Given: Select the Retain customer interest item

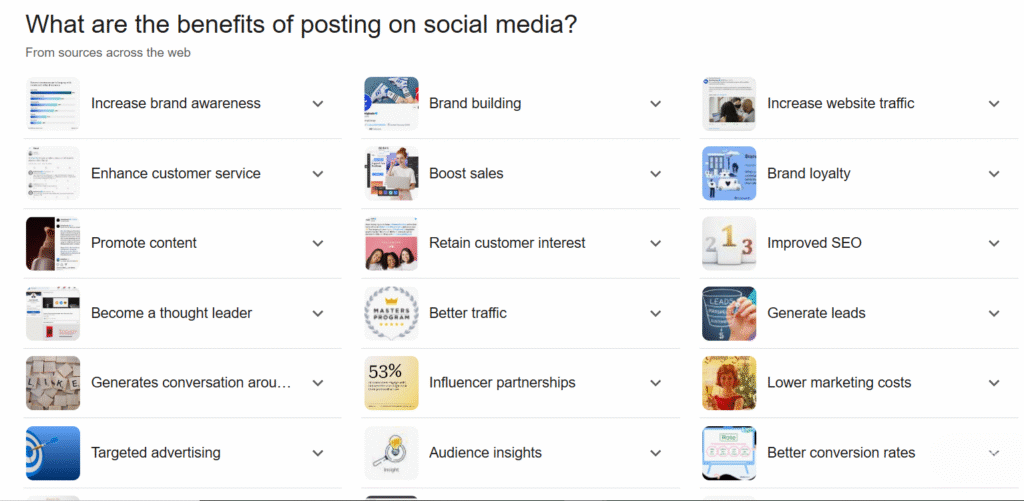Looking at the screenshot, I should 520,244.
